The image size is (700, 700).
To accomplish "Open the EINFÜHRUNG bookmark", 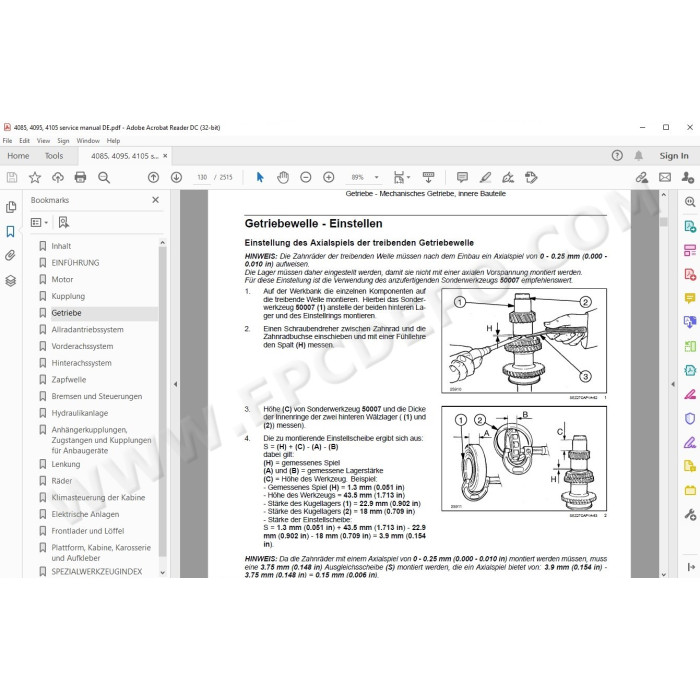I will (75, 262).
